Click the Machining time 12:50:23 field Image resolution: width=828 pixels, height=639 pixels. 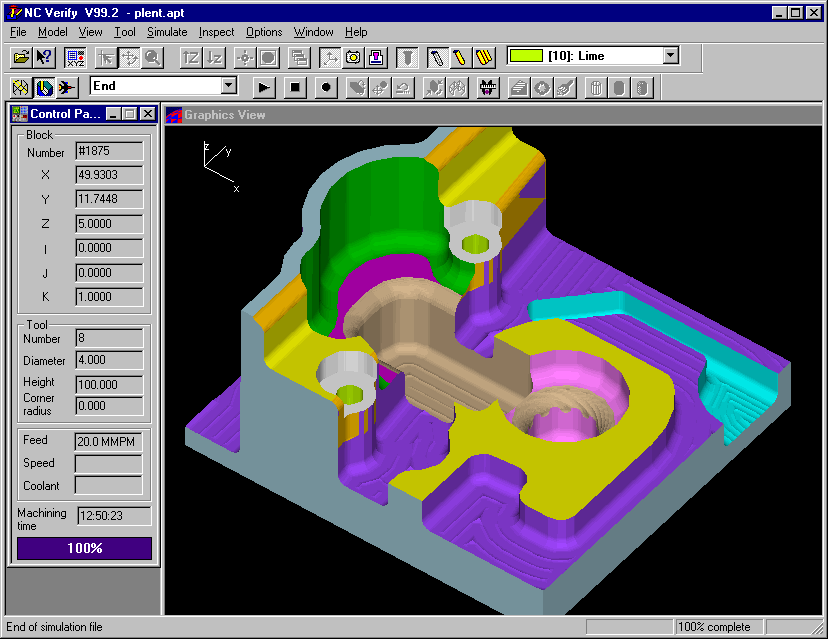[114, 516]
